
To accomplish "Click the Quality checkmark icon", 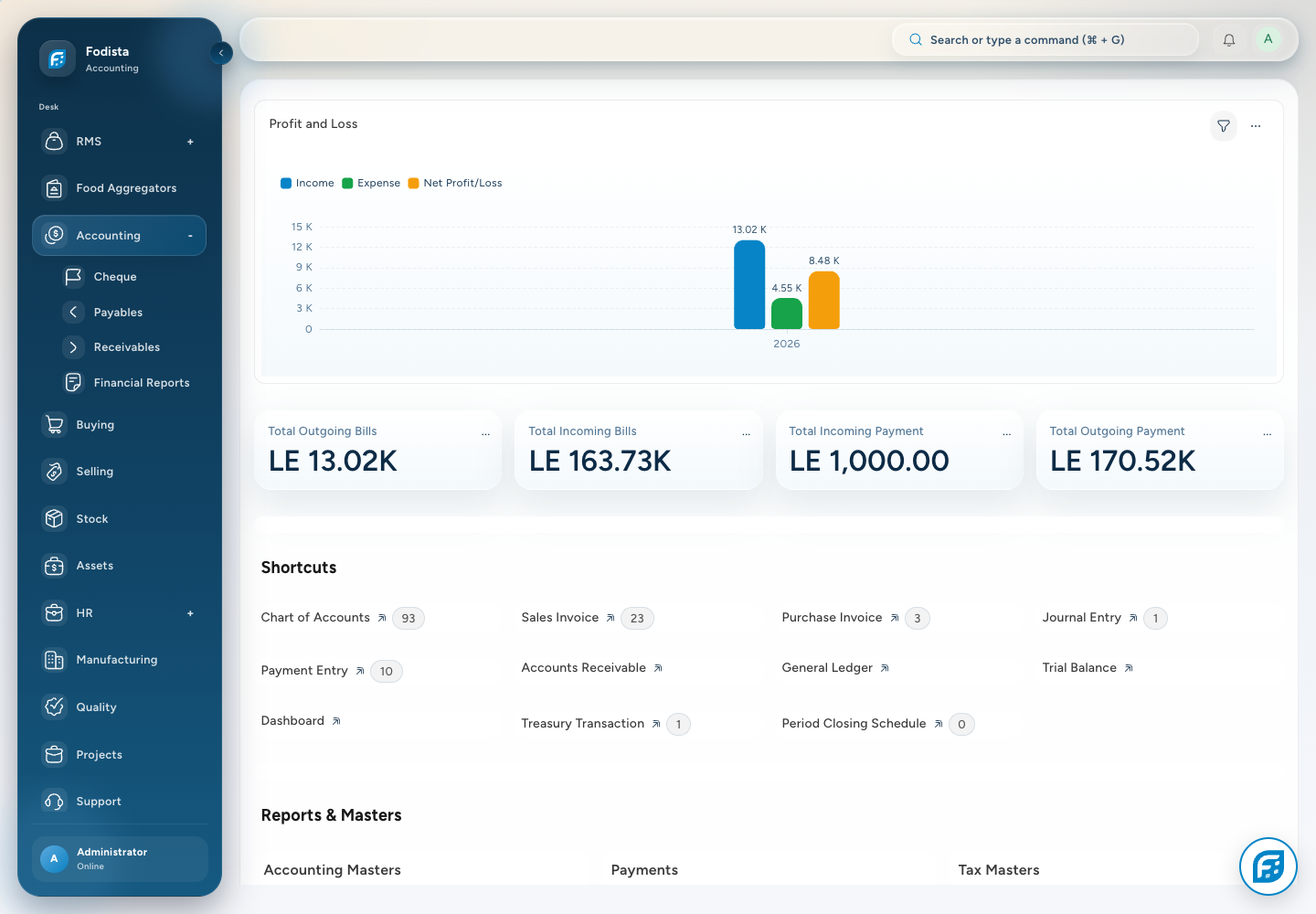I will pos(55,707).
